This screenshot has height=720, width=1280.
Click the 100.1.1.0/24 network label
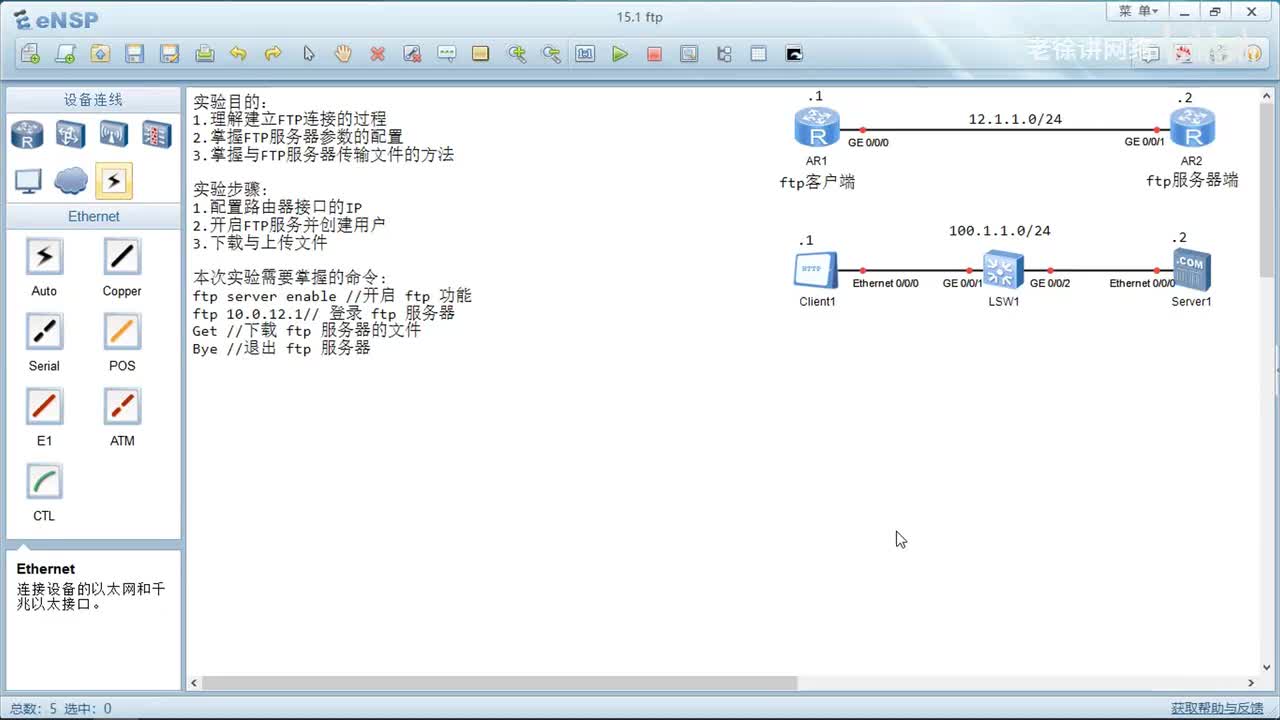[x=1000, y=231]
